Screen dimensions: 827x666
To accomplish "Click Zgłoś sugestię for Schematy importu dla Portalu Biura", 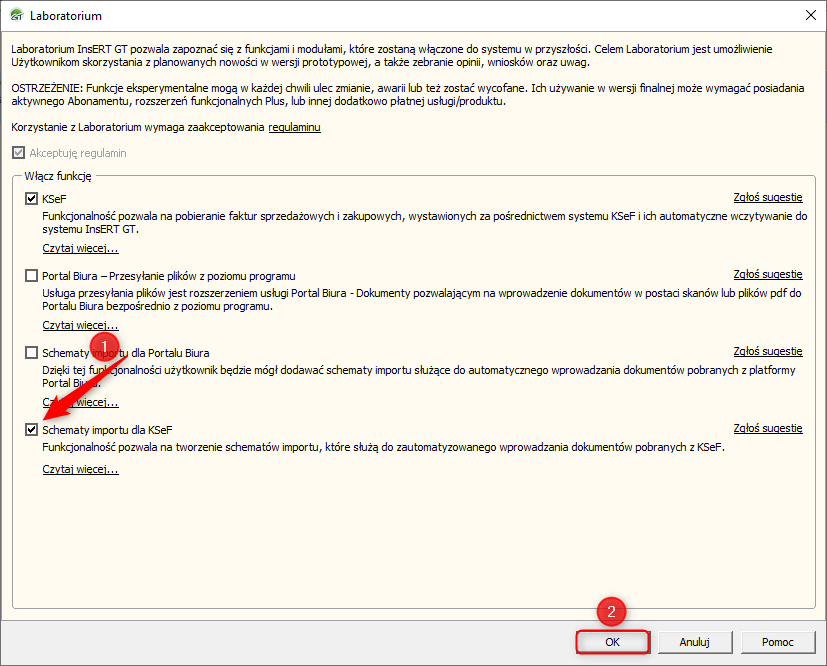I will [768, 351].
